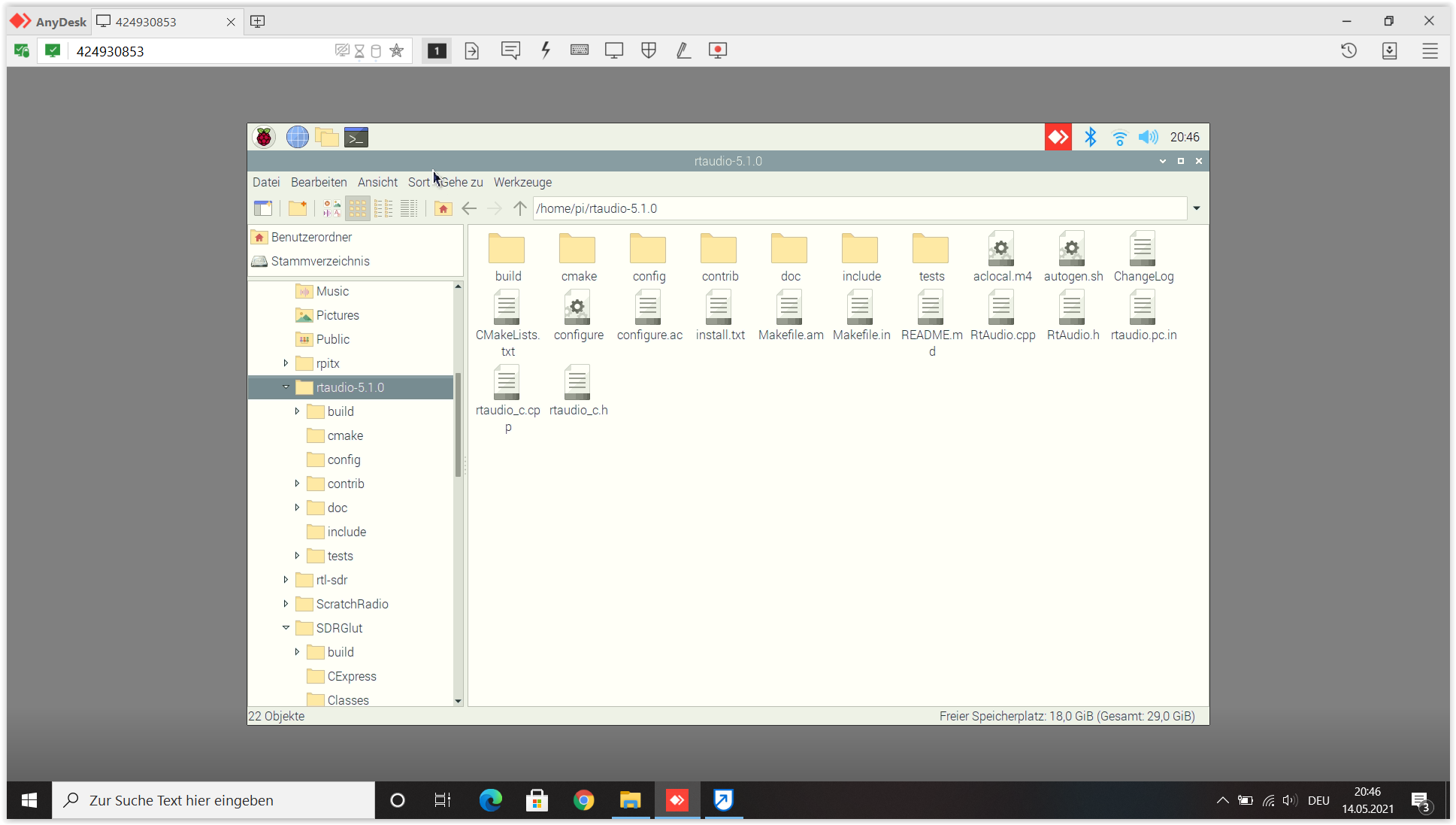This screenshot has width=1456, height=825.
Task: Click the back navigation arrow
Action: tap(469, 208)
